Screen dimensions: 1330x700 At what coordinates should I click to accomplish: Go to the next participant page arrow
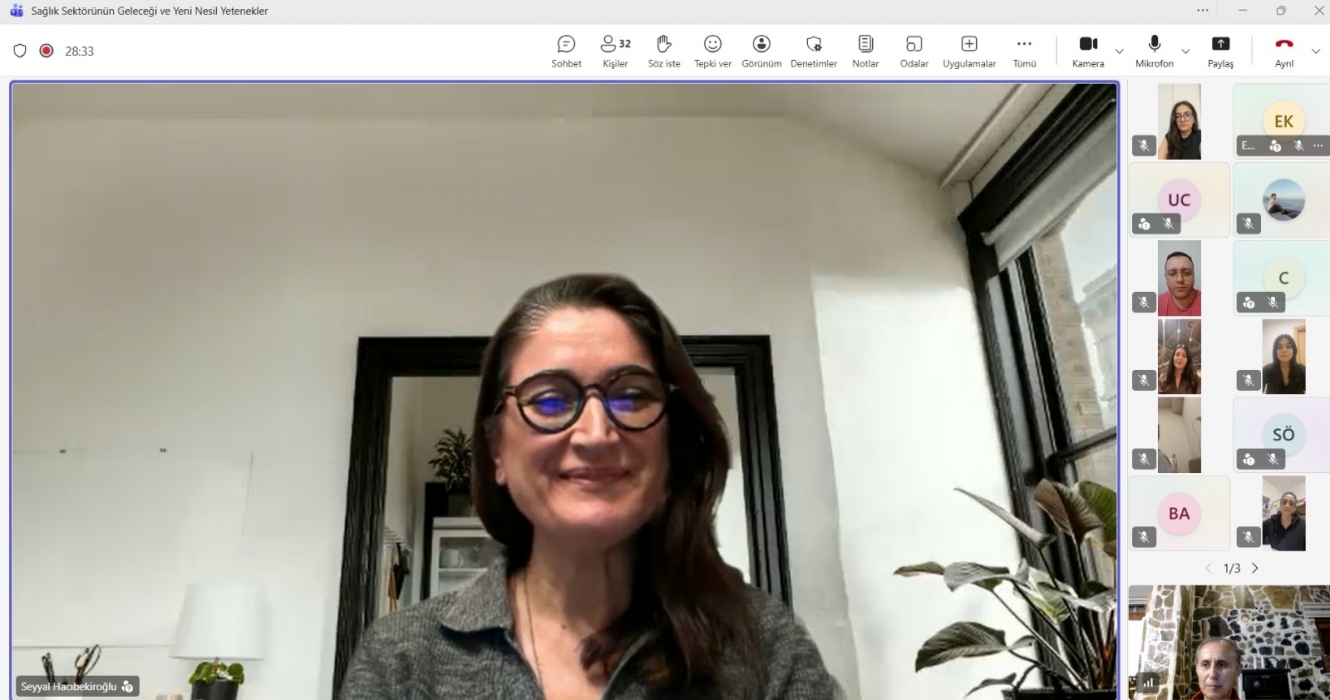point(1255,568)
